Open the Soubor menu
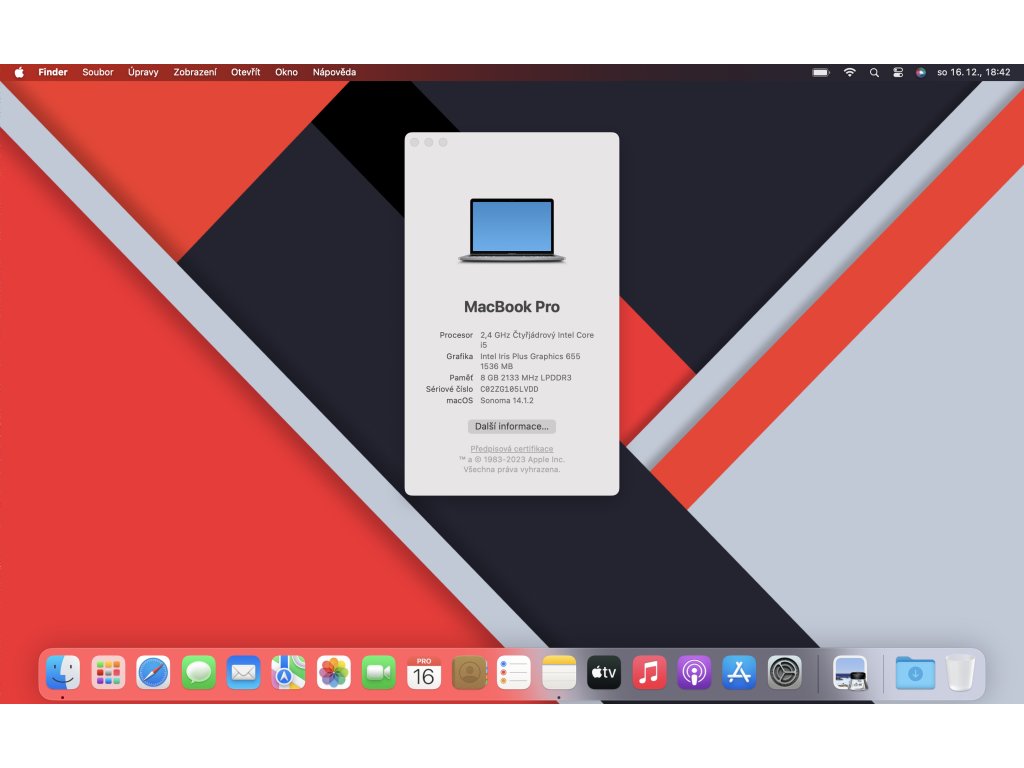This screenshot has width=1024, height=768. pyautogui.click(x=98, y=72)
